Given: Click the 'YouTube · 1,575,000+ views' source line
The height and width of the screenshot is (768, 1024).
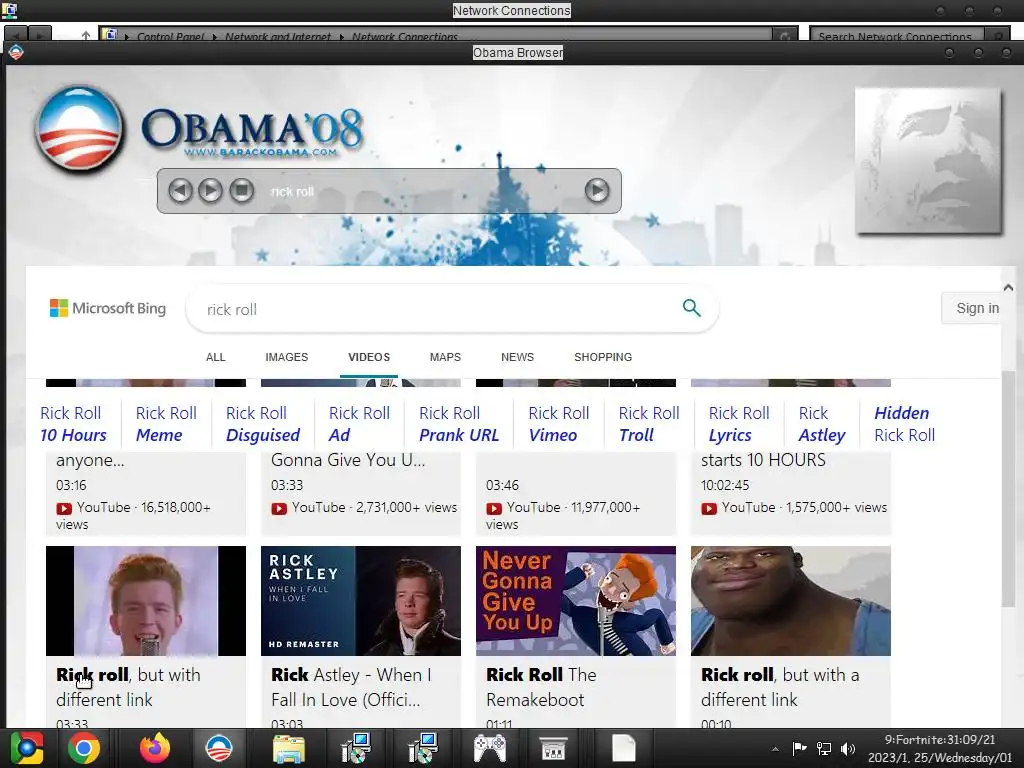Looking at the screenshot, I should [x=794, y=507].
